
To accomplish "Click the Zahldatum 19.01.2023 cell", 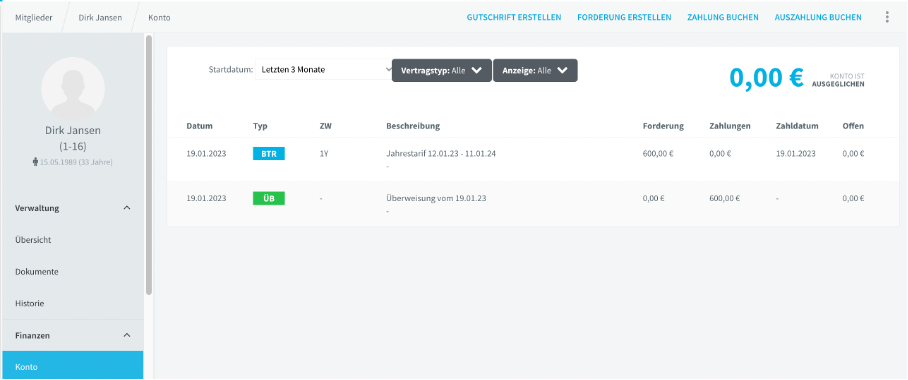I will 796,154.
